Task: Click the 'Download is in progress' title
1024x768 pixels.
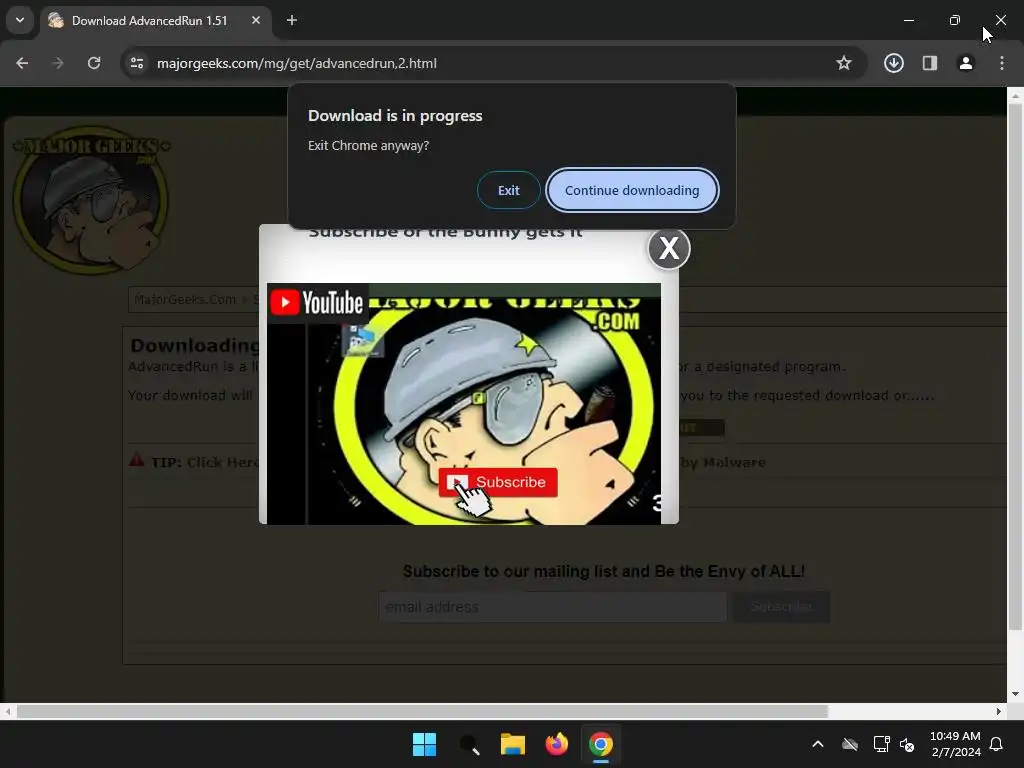Action: coord(395,116)
